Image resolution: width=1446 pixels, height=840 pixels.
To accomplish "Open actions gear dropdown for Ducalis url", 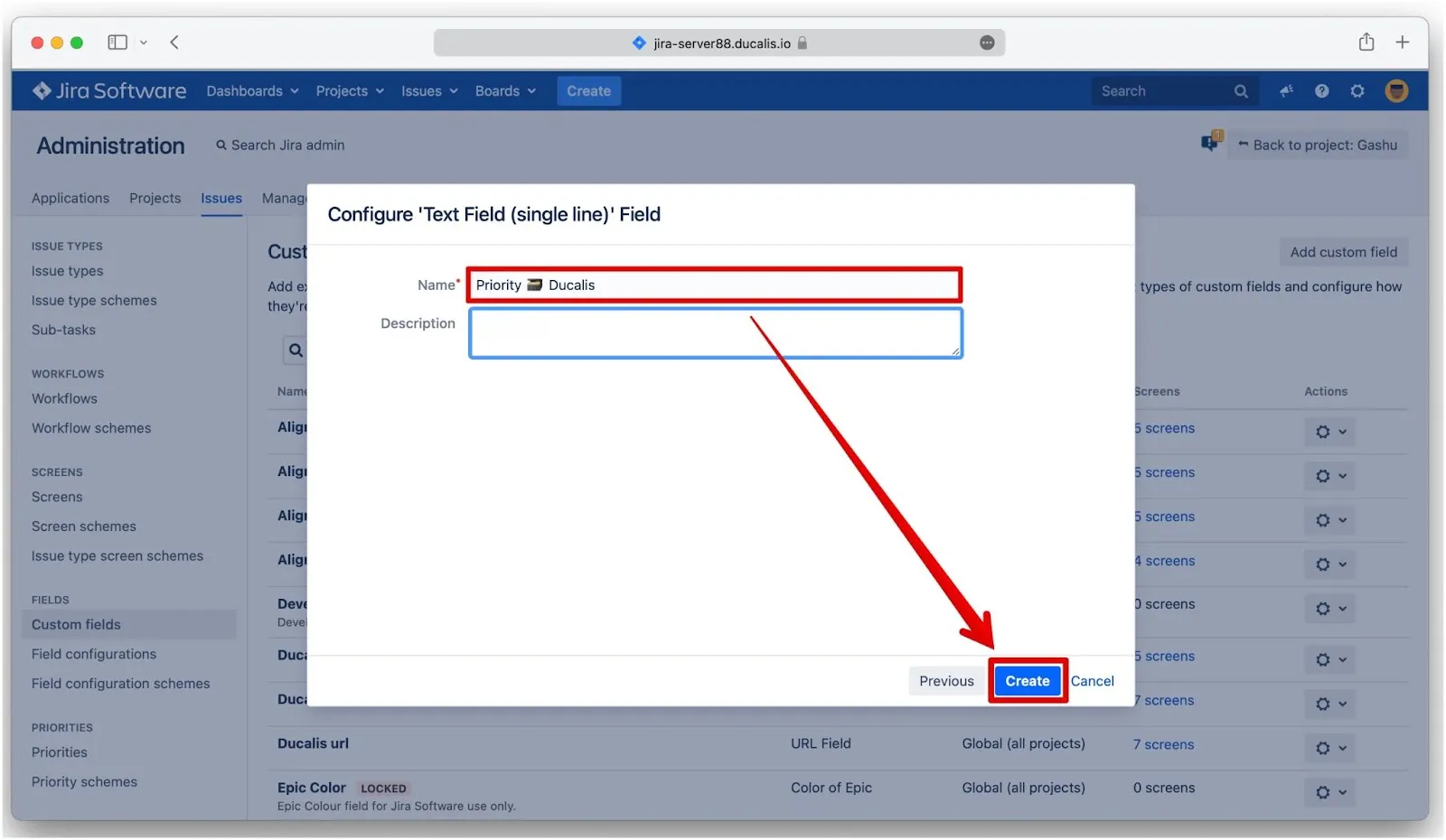I will tap(1329, 748).
